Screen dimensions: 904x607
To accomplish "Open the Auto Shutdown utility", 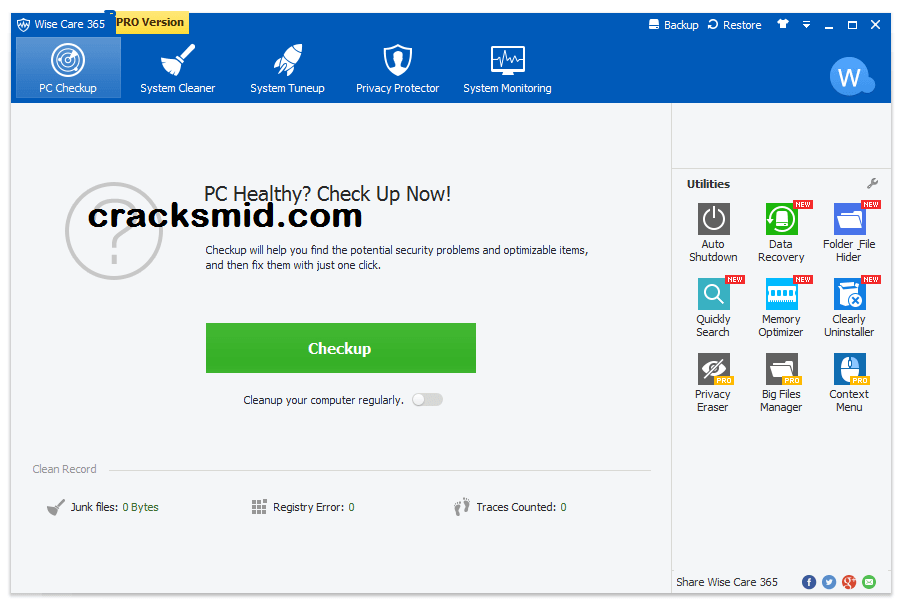I will [713, 232].
